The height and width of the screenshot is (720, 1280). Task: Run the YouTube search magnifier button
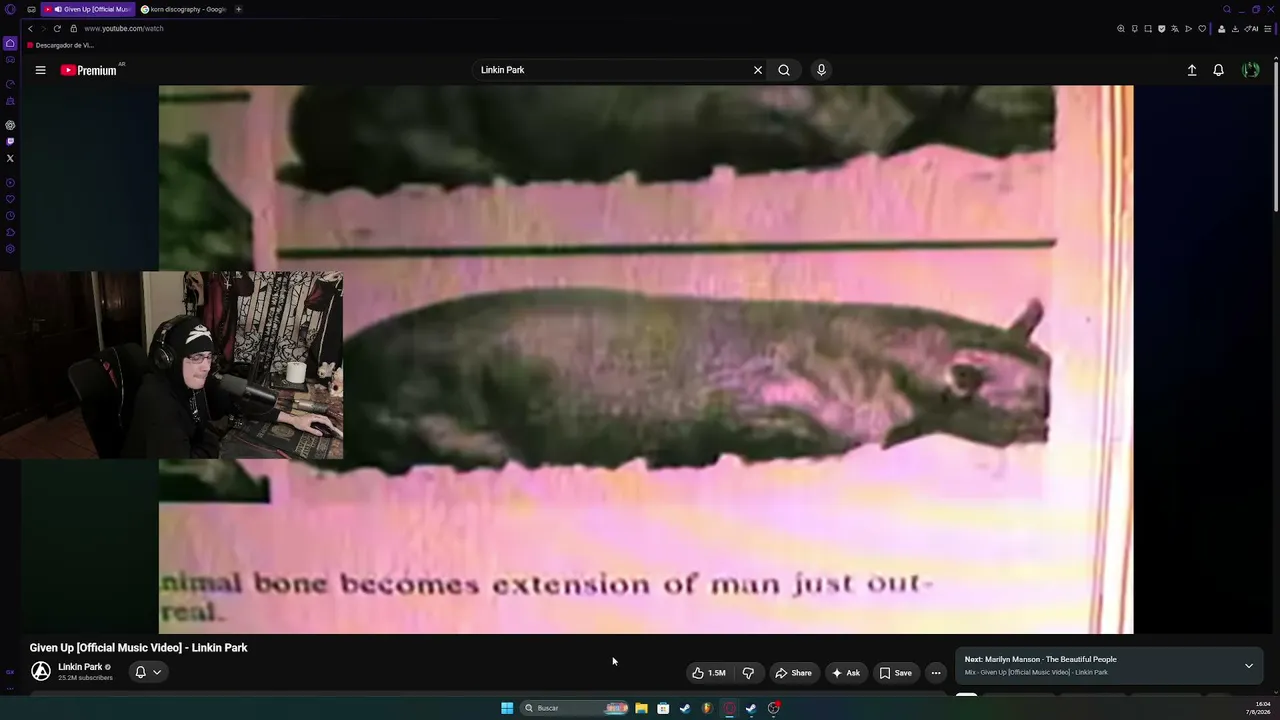[x=784, y=70]
